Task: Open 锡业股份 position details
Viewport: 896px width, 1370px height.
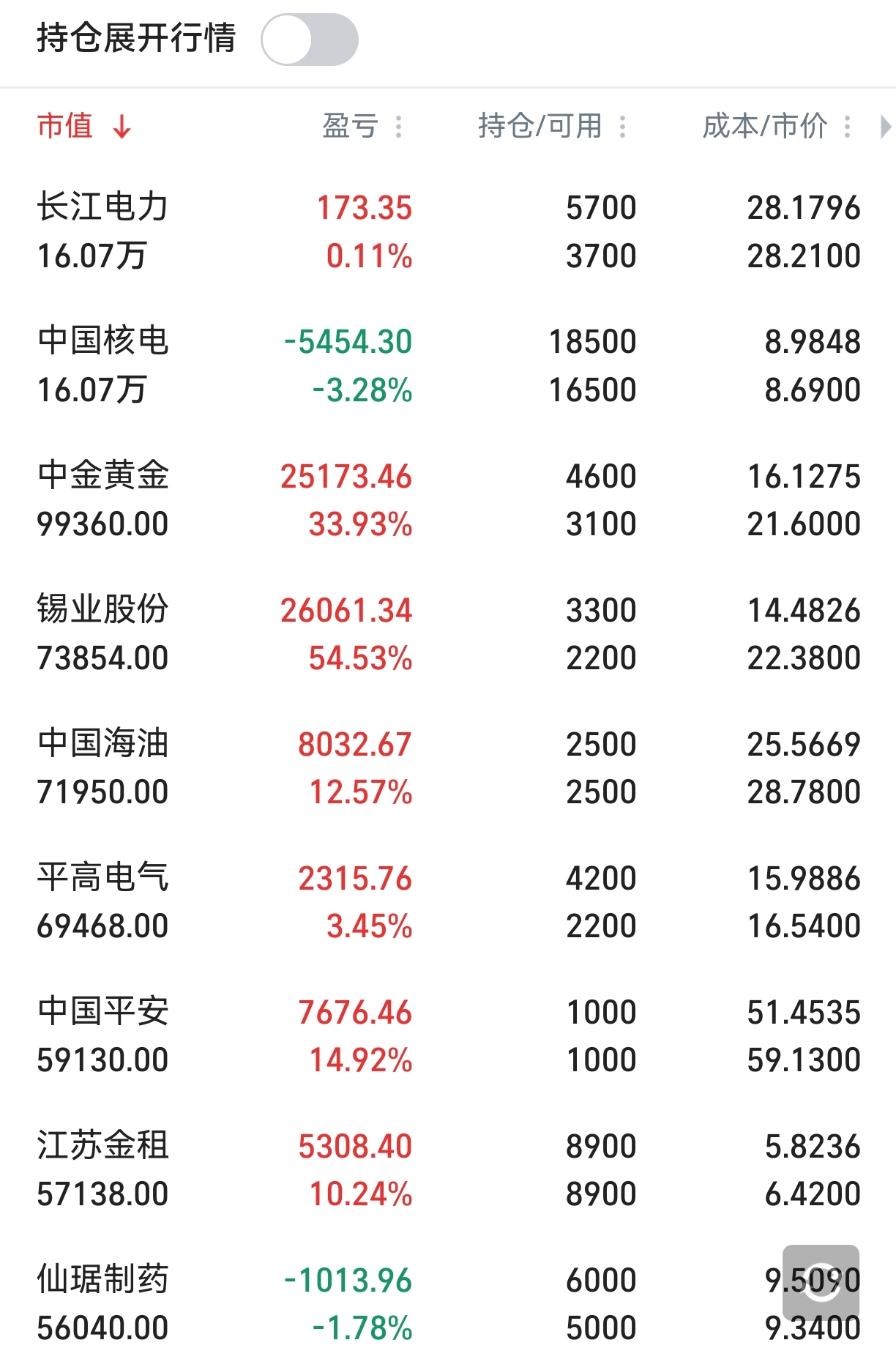Action: (102, 609)
